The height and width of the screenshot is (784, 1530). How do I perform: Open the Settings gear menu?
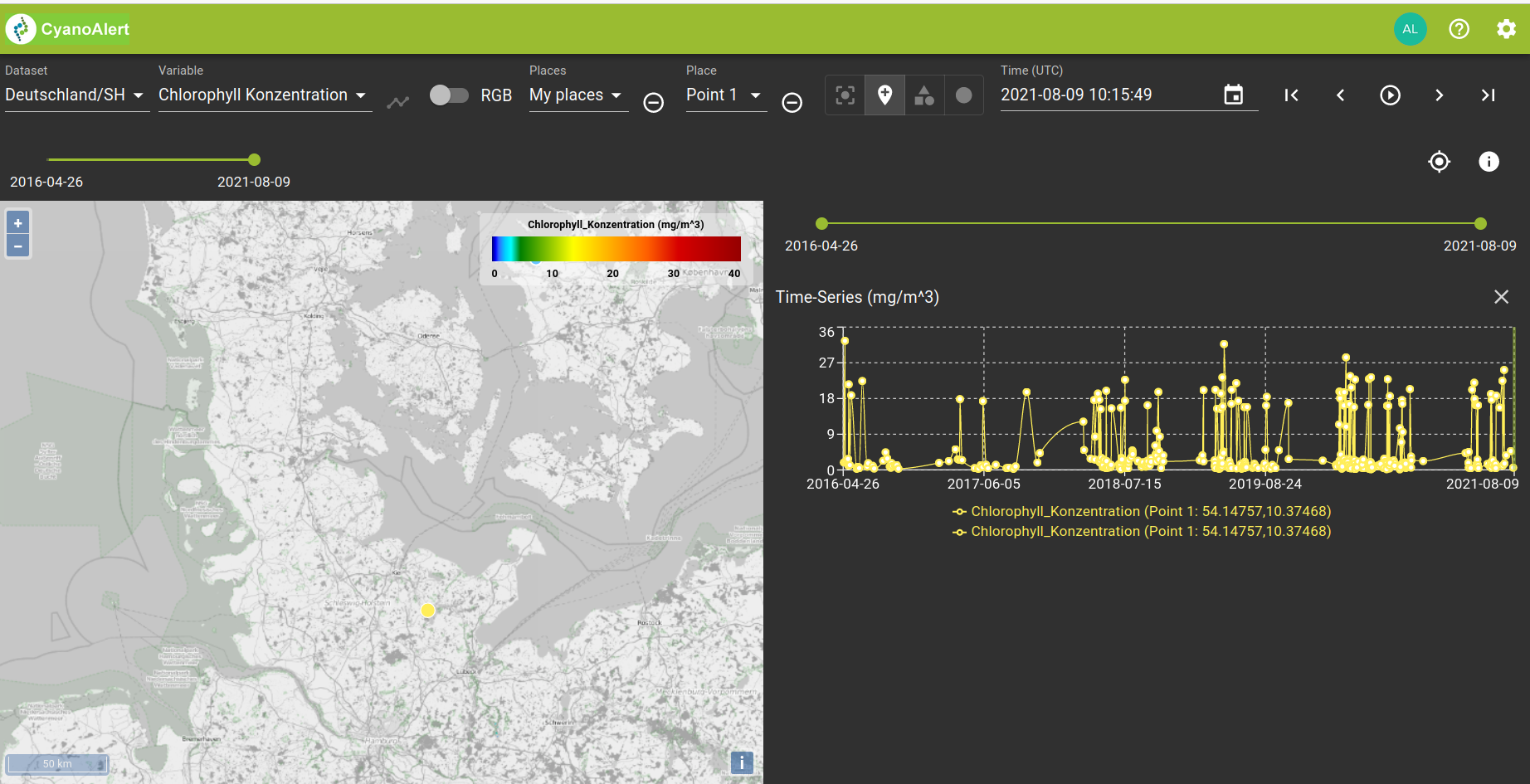pyautogui.click(x=1507, y=28)
